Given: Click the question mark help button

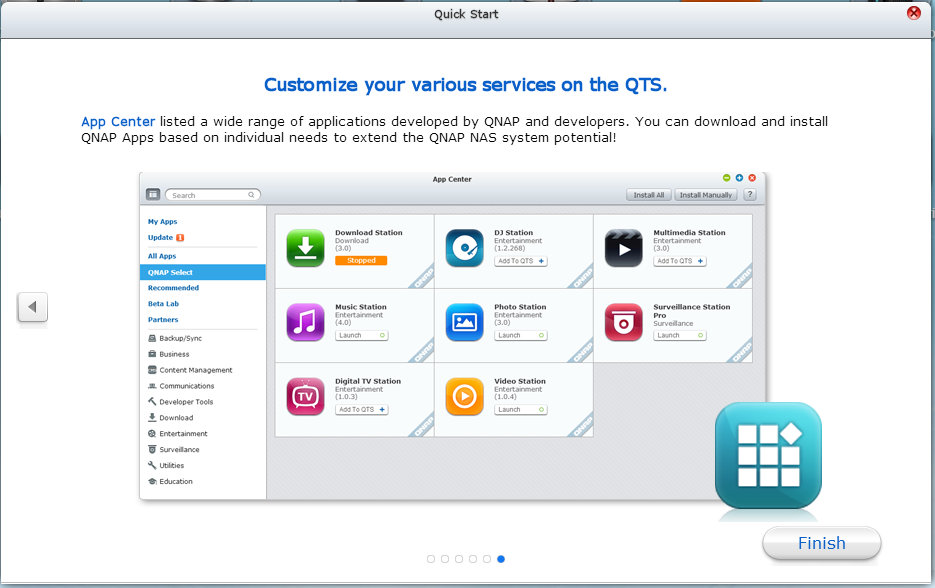Looking at the screenshot, I should 750,194.
